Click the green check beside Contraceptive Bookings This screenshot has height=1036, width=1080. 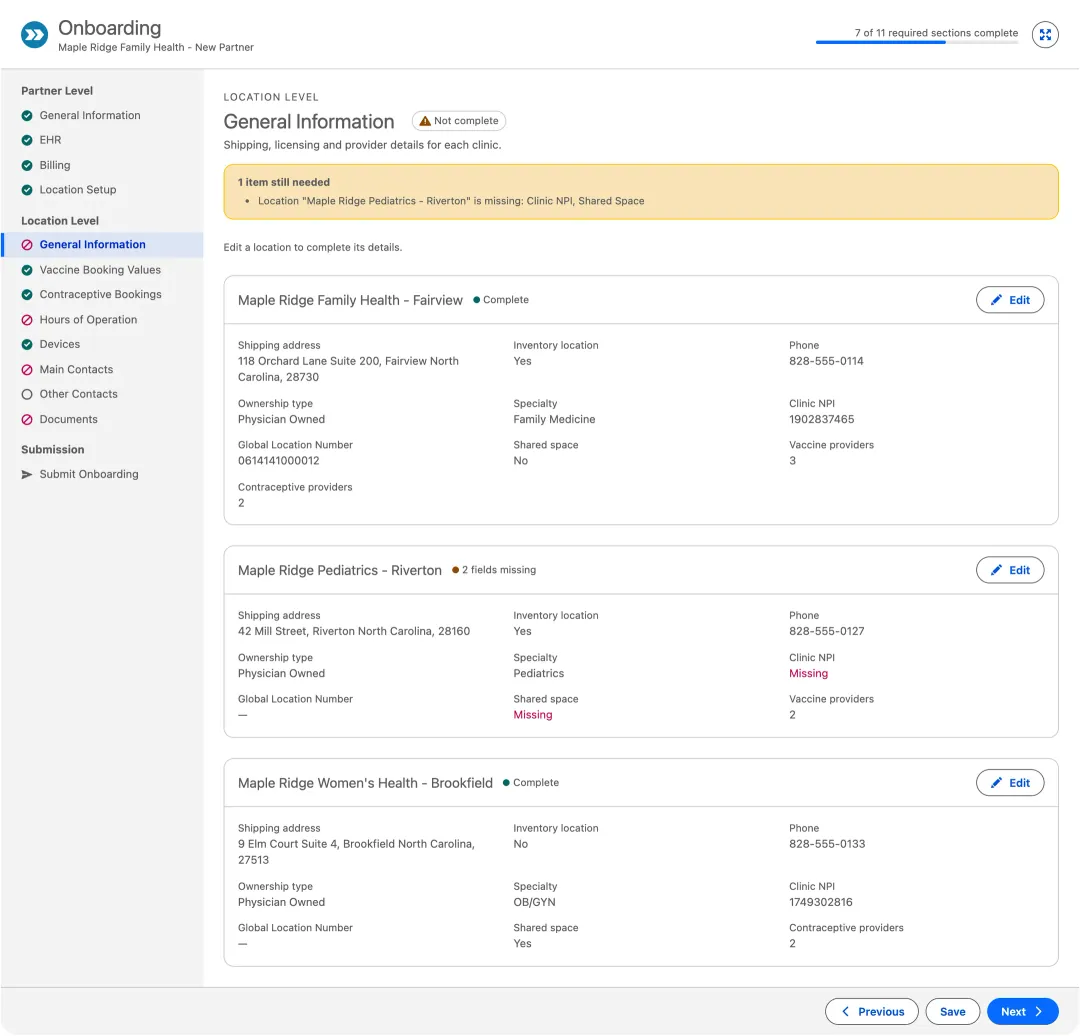pos(27,295)
